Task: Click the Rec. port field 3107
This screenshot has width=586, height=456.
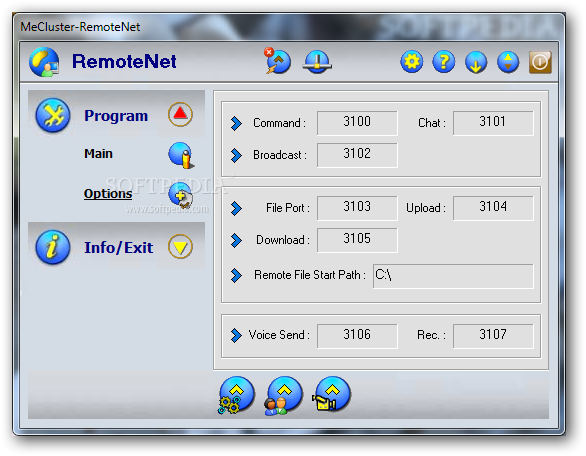Action: (493, 336)
